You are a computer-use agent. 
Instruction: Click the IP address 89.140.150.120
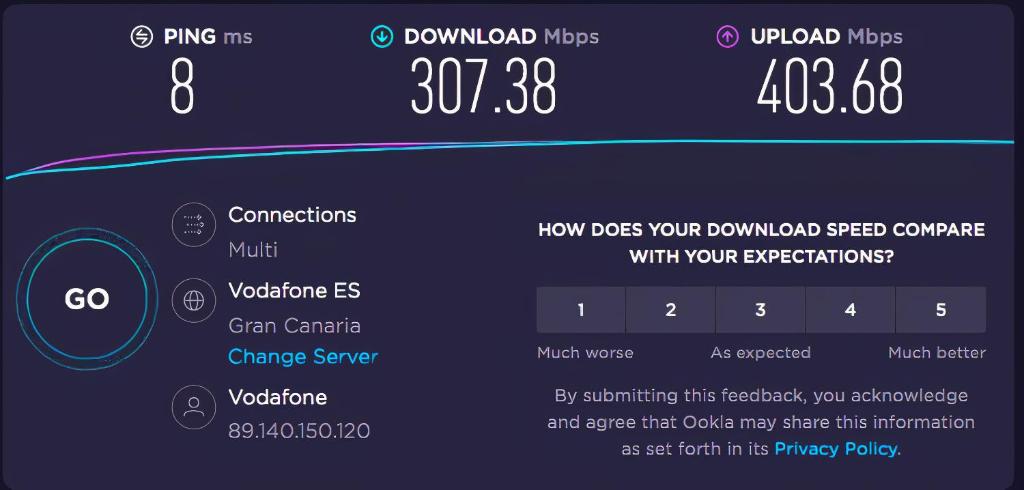[299, 431]
